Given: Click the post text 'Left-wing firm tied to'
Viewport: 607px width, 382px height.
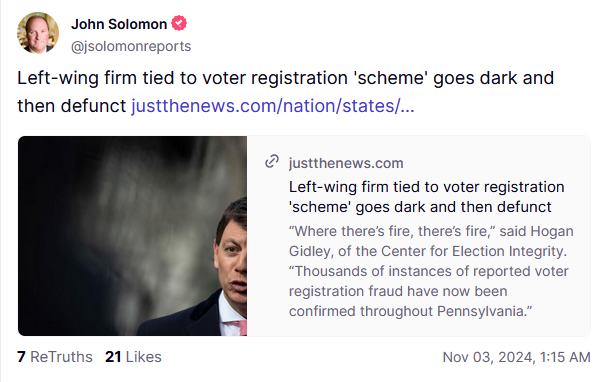Looking at the screenshot, I should 107,78.
